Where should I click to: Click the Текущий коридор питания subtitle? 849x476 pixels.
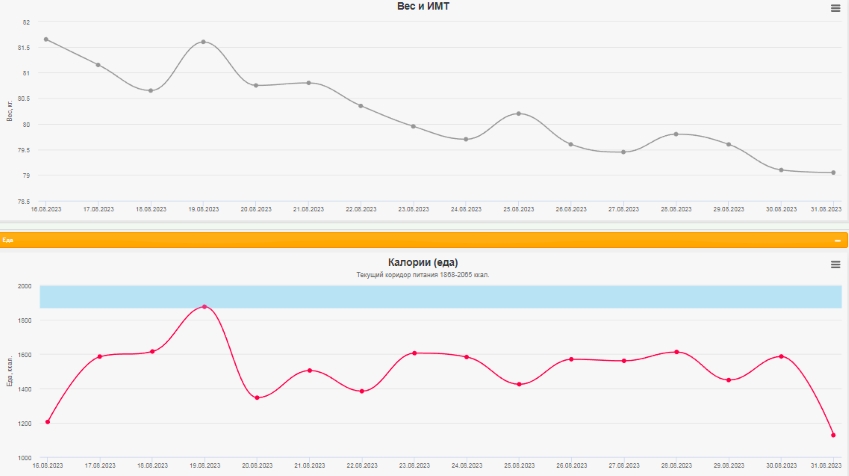pos(423,275)
